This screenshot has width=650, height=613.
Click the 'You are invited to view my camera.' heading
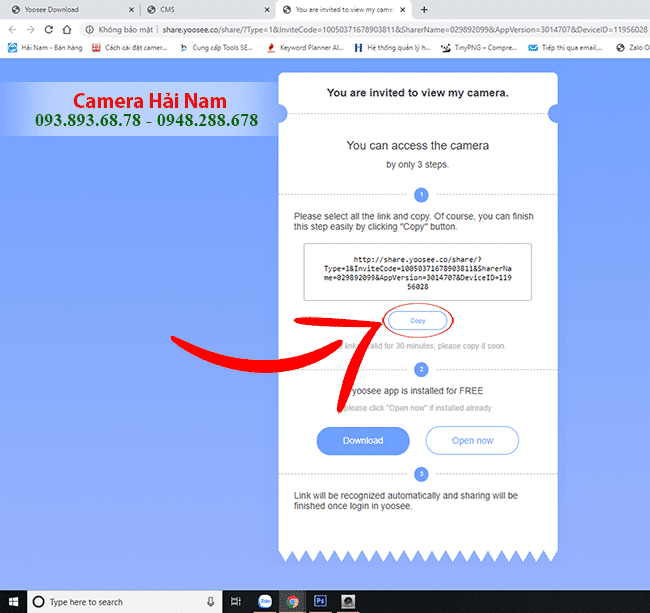[417, 93]
